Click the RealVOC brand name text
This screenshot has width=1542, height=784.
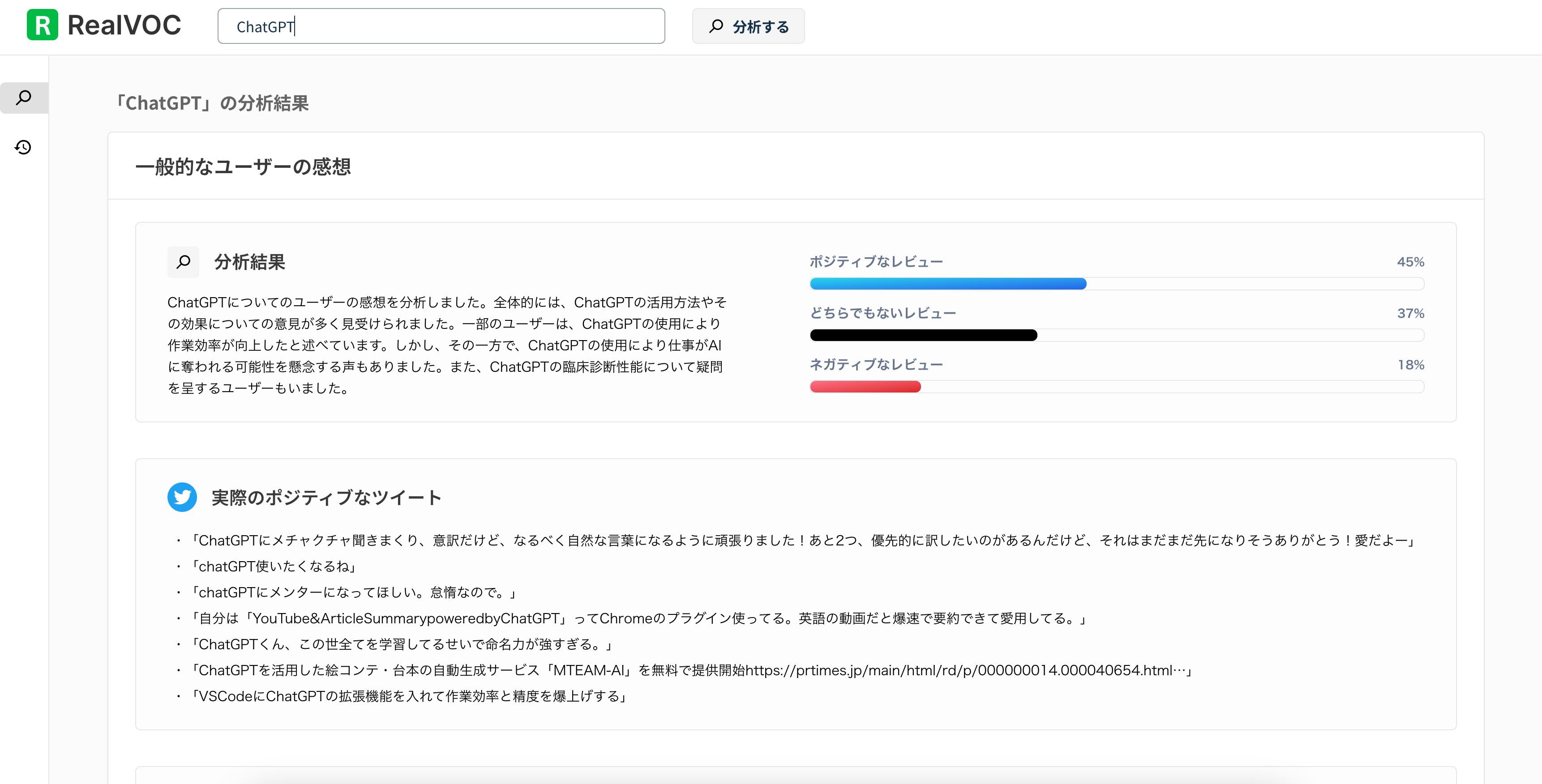coord(124,25)
